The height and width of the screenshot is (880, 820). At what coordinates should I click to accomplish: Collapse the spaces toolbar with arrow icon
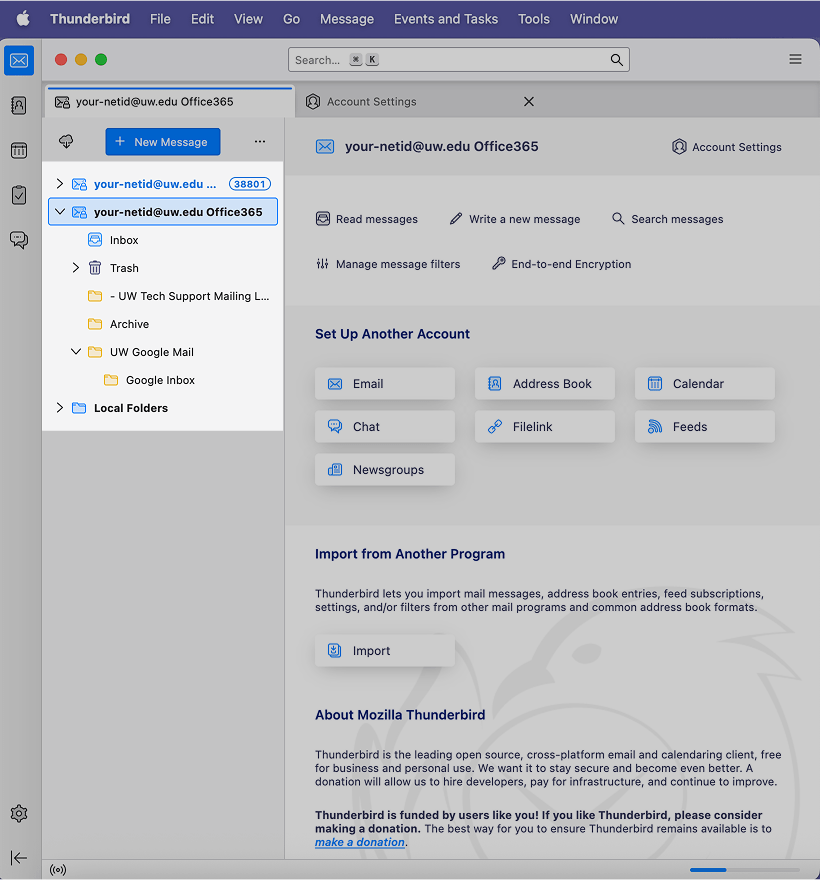click(18, 858)
